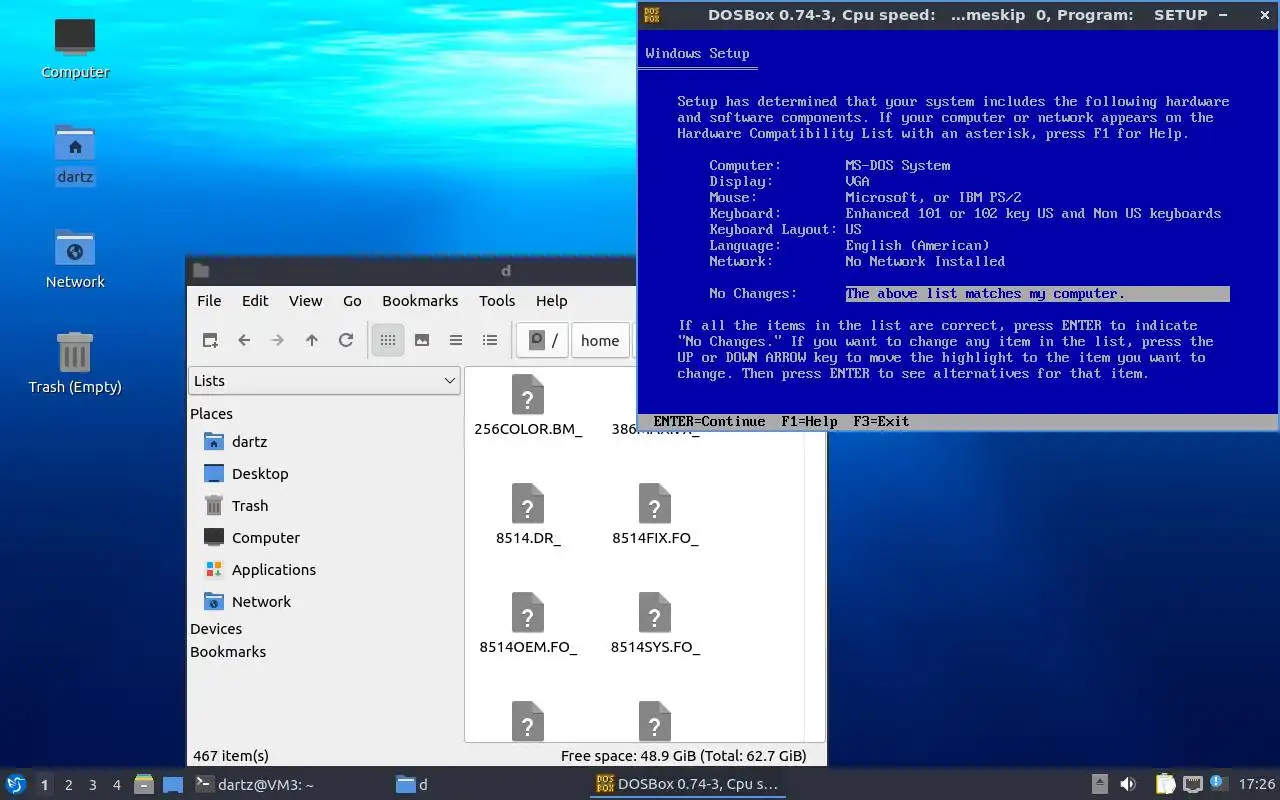This screenshot has width=1280, height=800.
Task: Open the Trash (Empty) desktop icon
Action: click(75, 364)
